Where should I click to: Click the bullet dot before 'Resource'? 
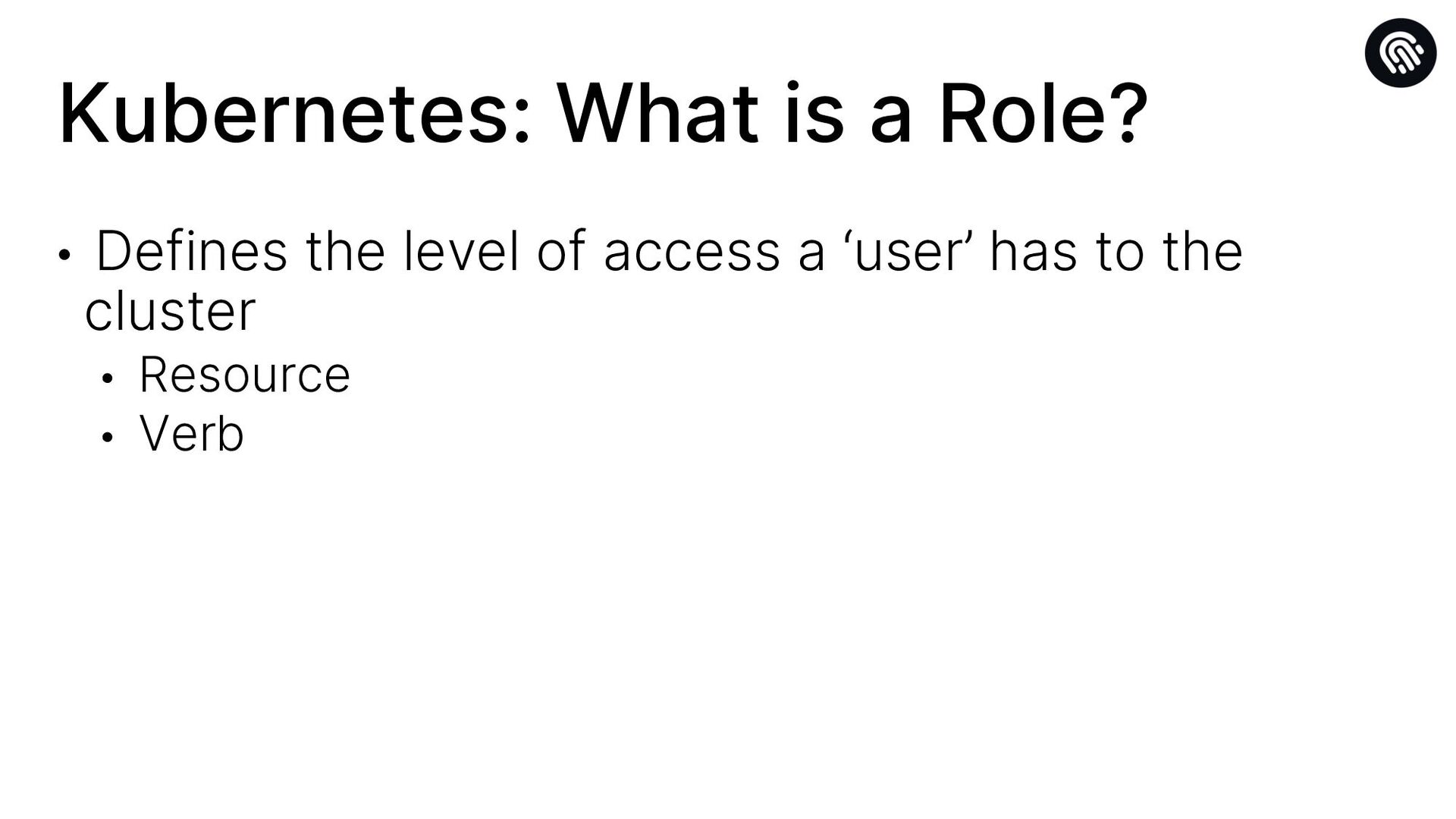pos(107,378)
